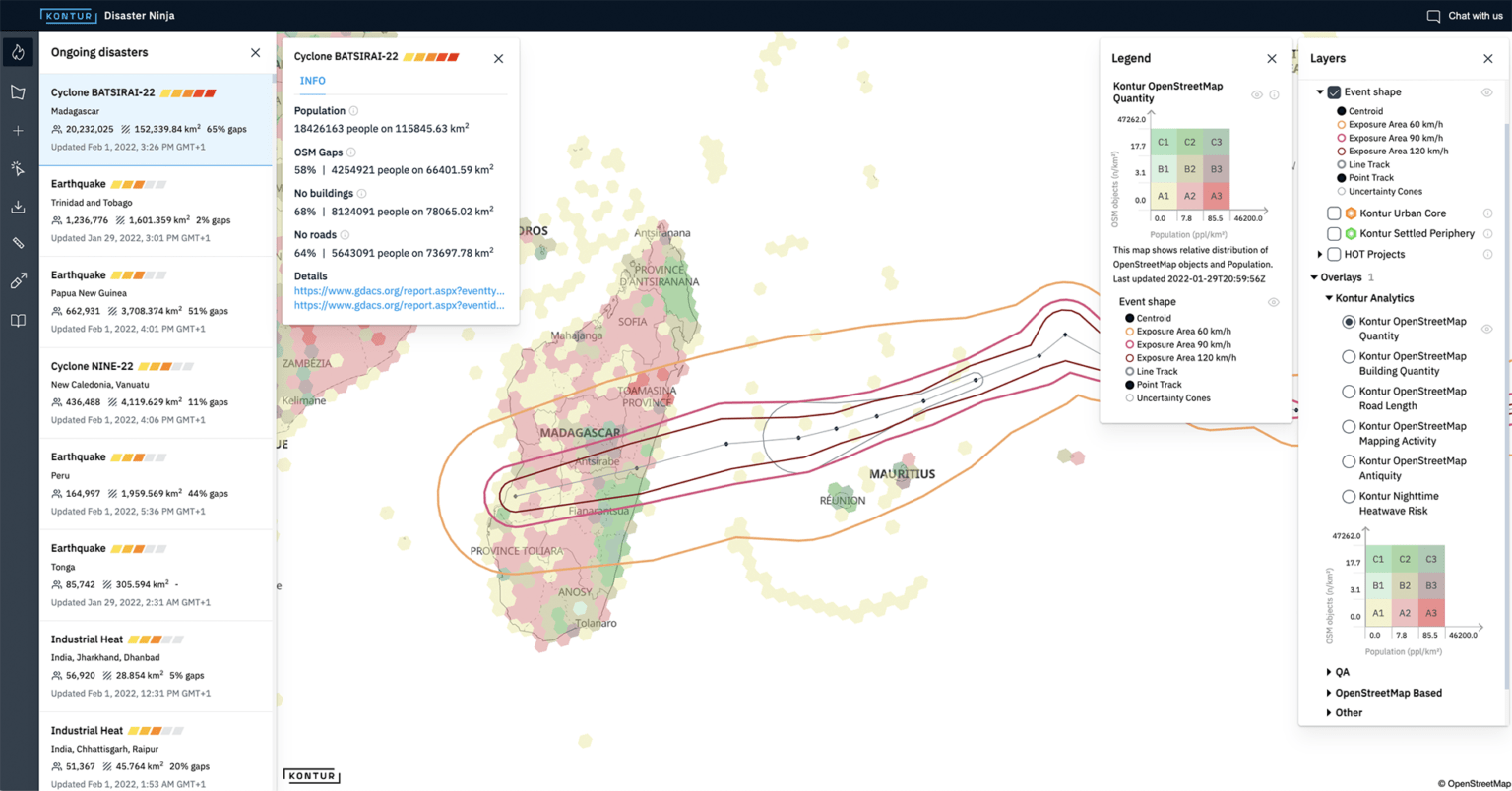The width and height of the screenshot is (1512, 791).
Task: Uncheck the Event shape layer checkbox
Action: click(1334, 91)
